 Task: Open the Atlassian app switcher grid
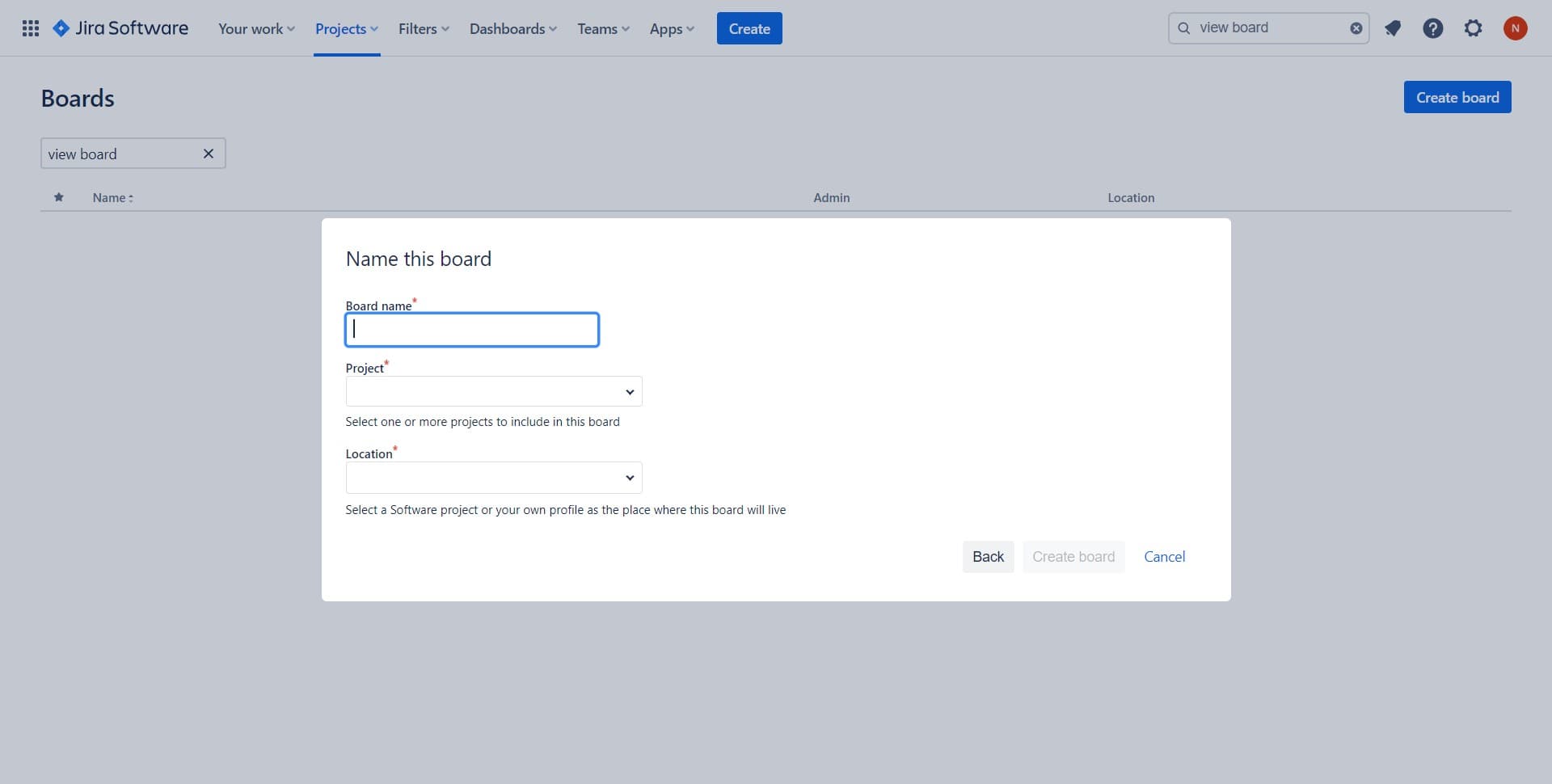coord(30,27)
